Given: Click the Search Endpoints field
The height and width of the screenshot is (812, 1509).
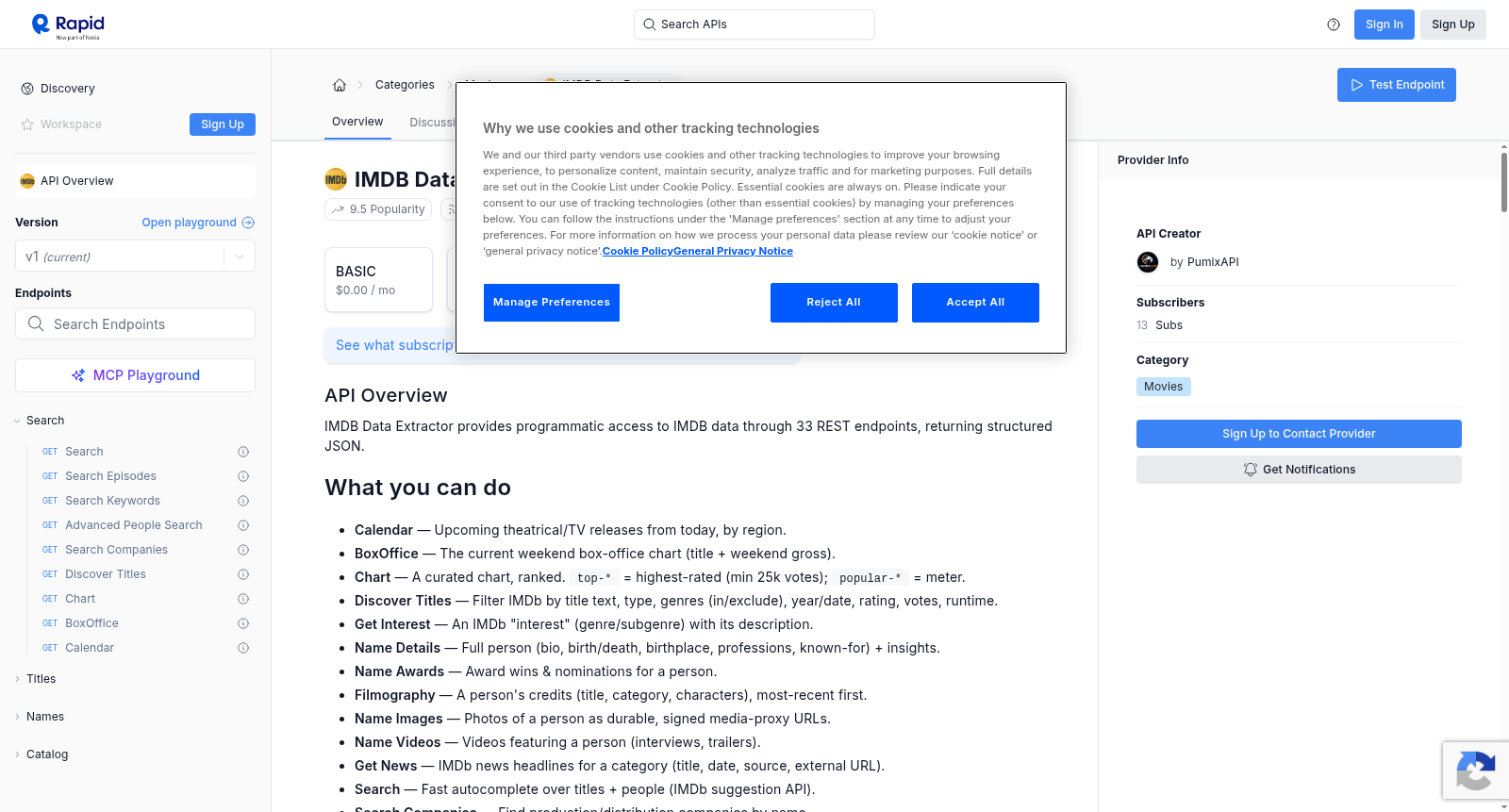Looking at the screenshot, I should 135,323.
